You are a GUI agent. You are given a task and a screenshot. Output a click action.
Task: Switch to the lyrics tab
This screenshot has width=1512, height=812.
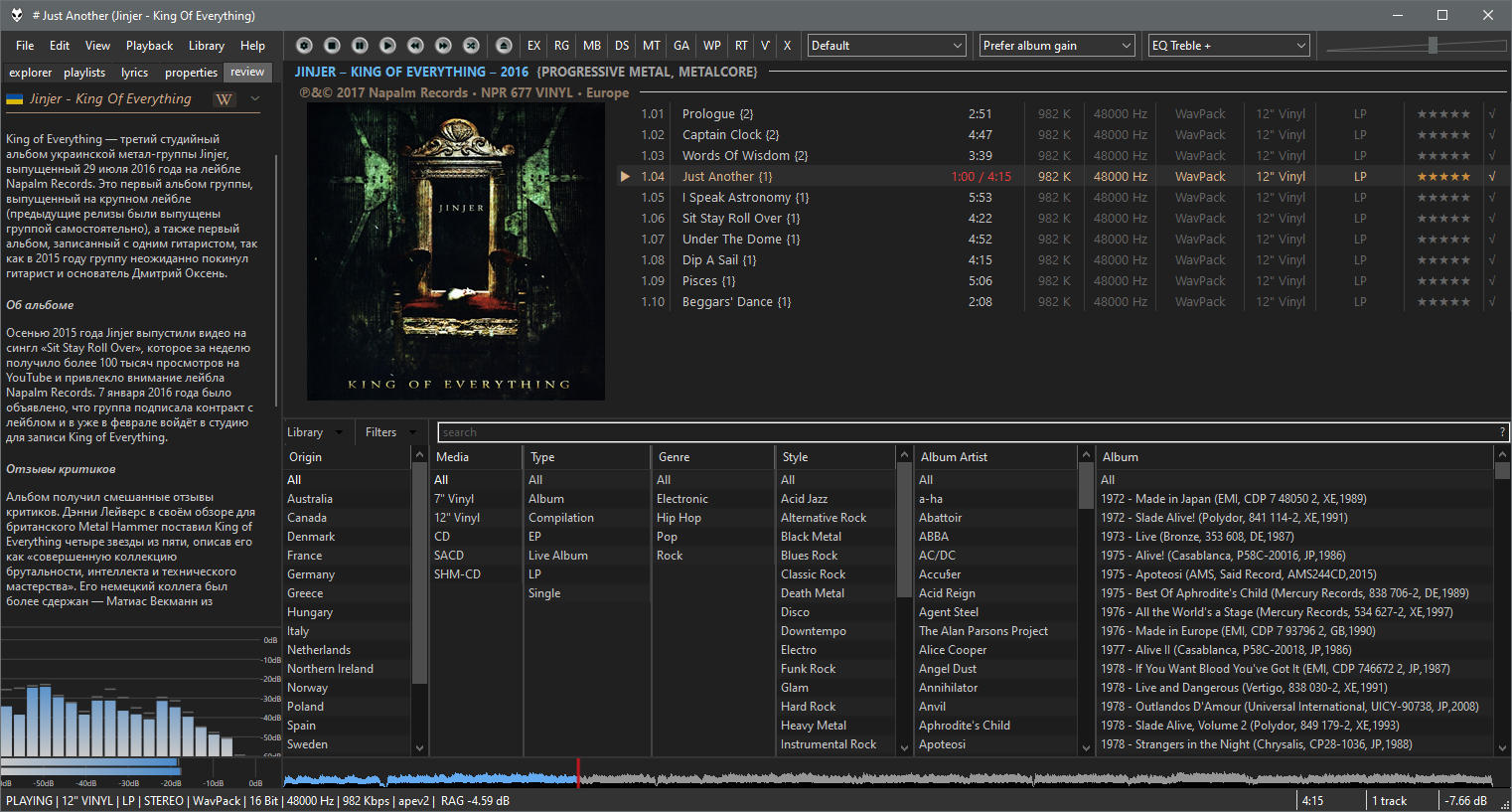coord(134,73)
